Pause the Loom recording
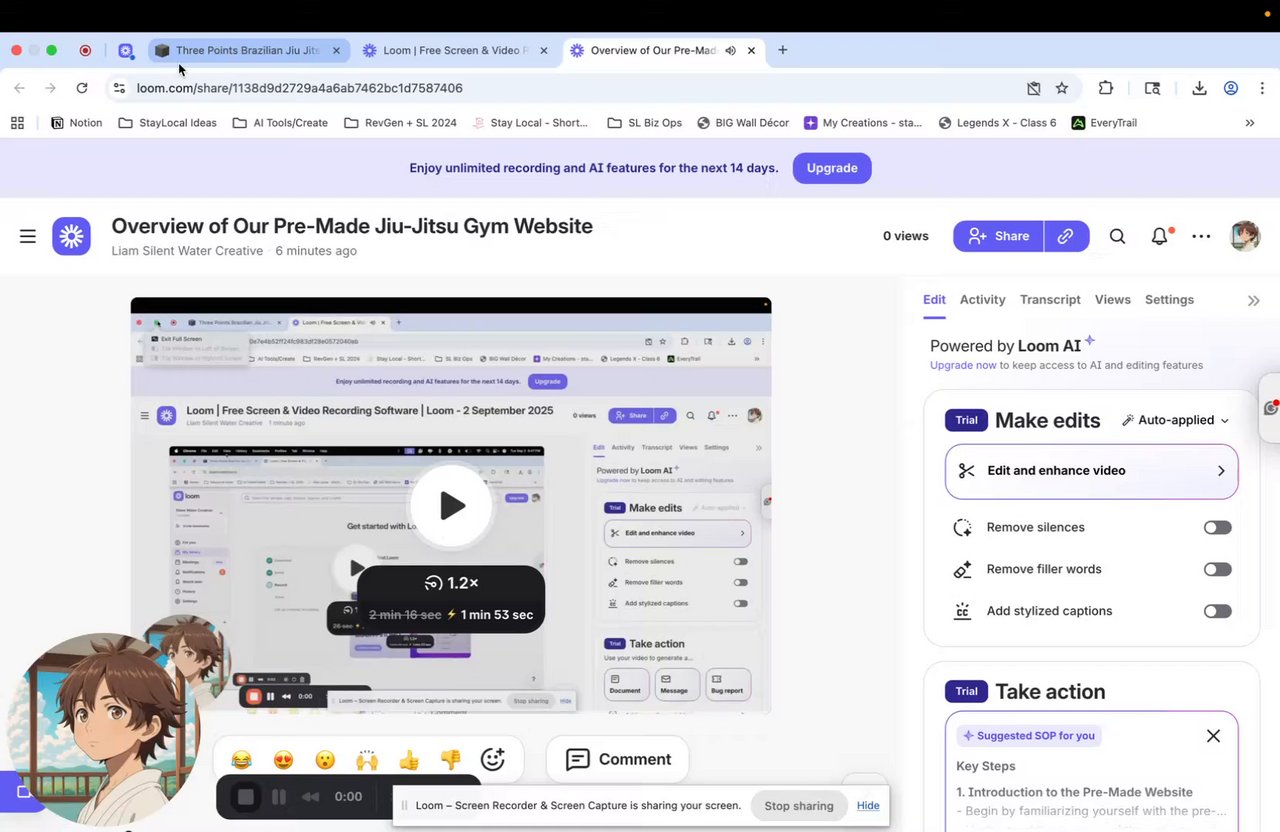Image resolution: width=1280 pixels, height=832 pixels. (279, 797)
